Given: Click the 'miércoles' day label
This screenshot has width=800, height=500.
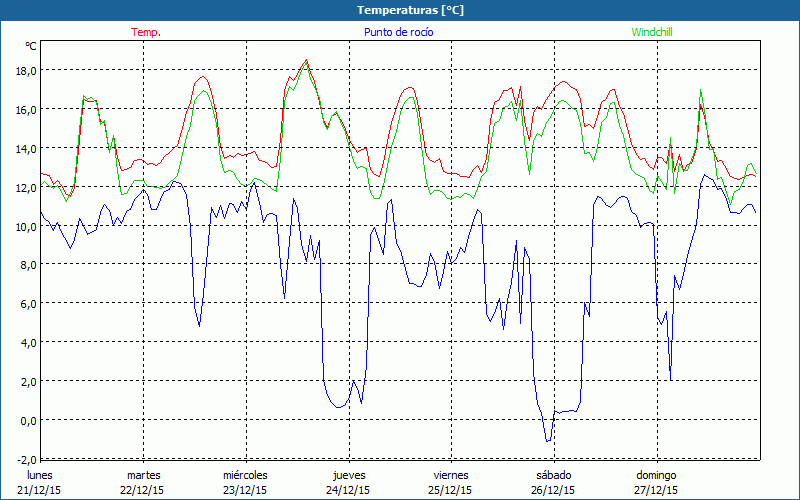Looking at the screenshot, I should point(245,475).
